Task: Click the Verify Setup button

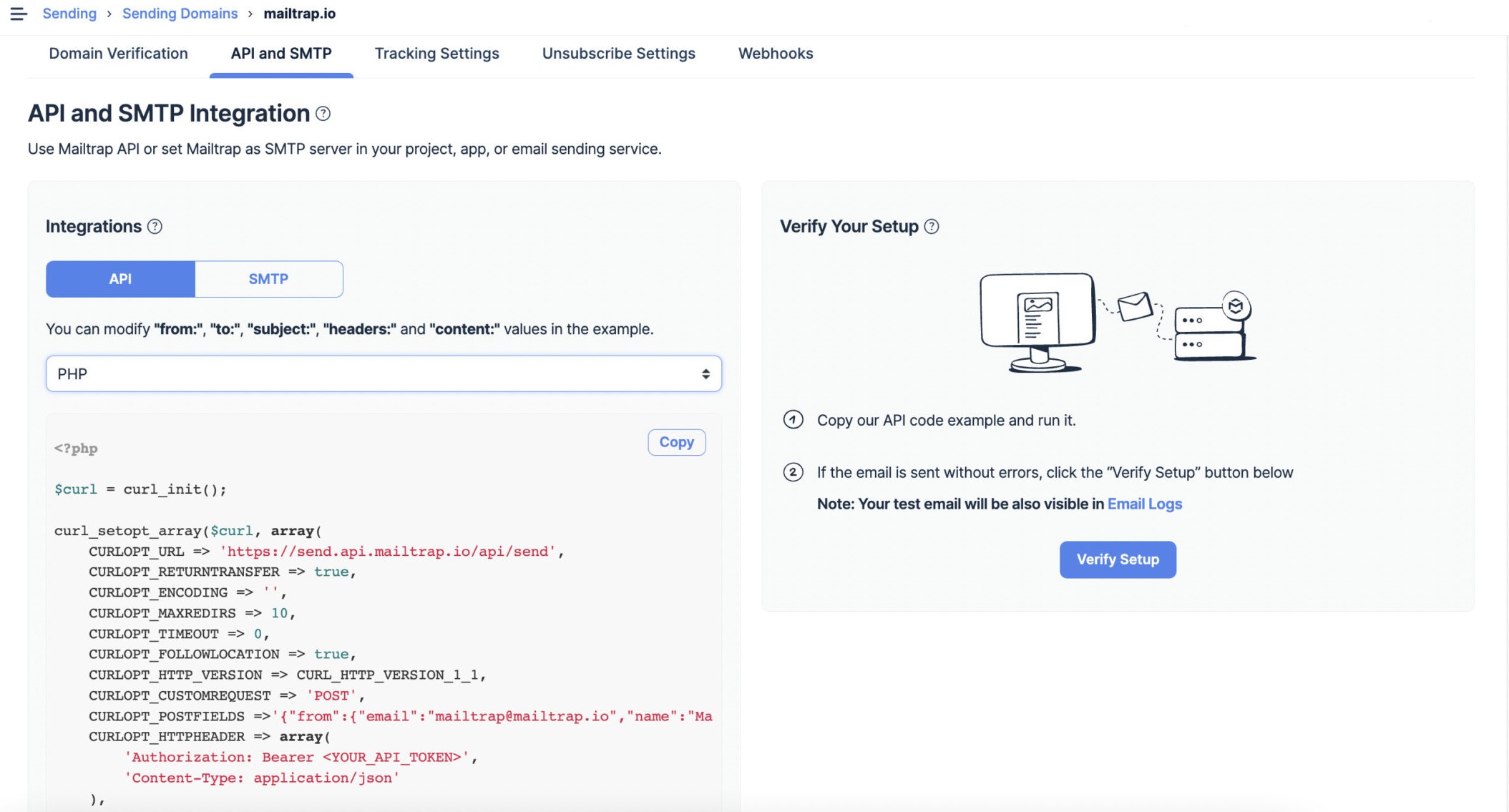Action: click(1118, 559)
